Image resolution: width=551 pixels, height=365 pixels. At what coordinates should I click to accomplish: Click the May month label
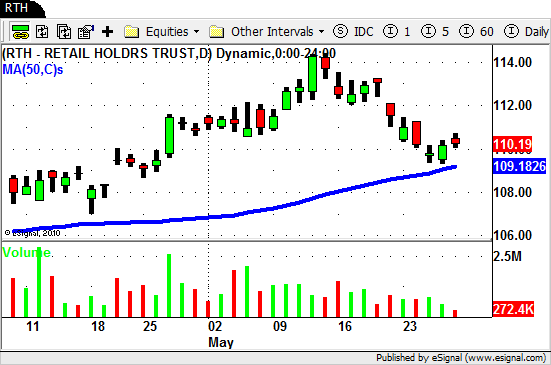221,343
